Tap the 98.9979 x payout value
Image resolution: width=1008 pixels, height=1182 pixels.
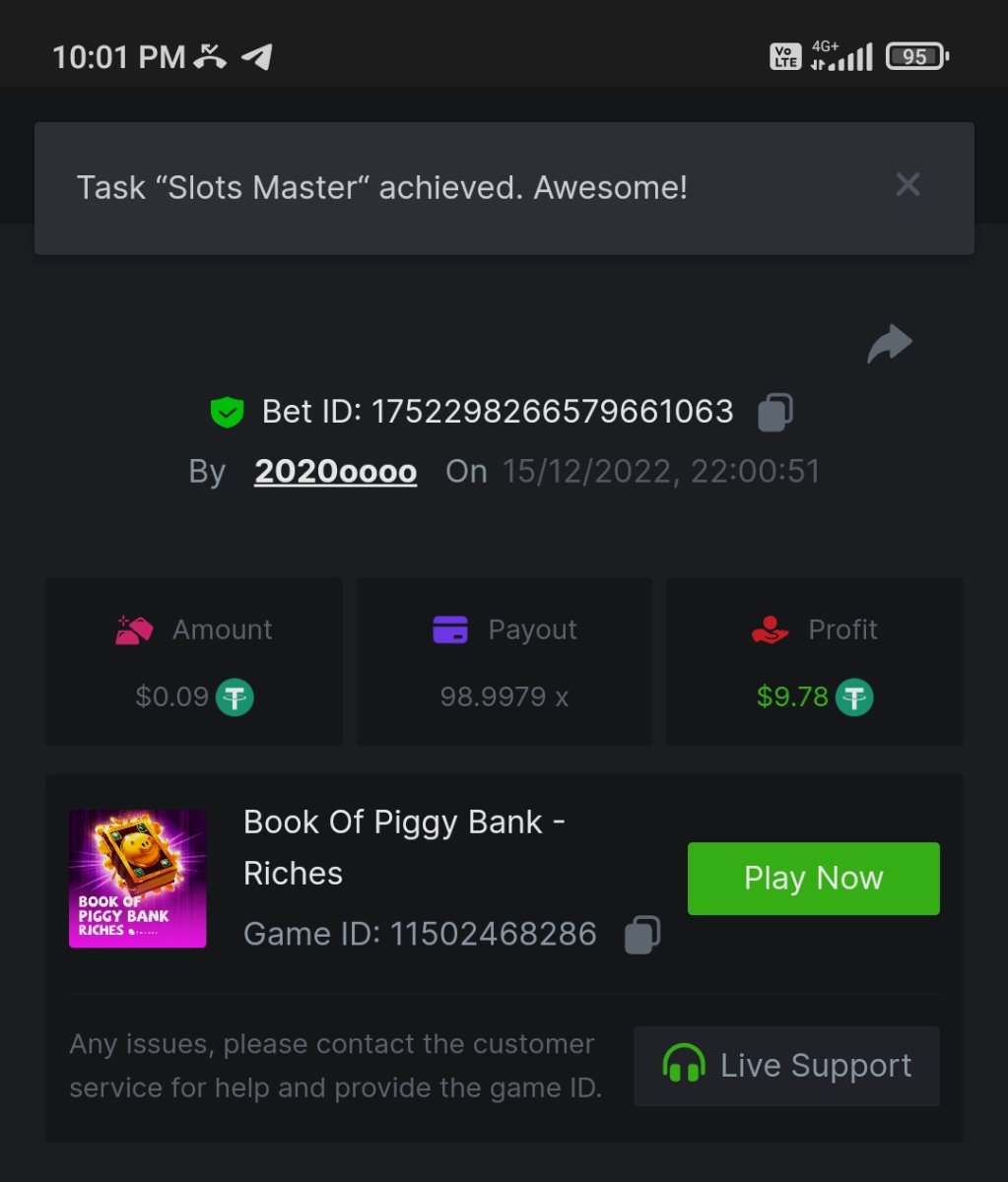click(504, 697)
